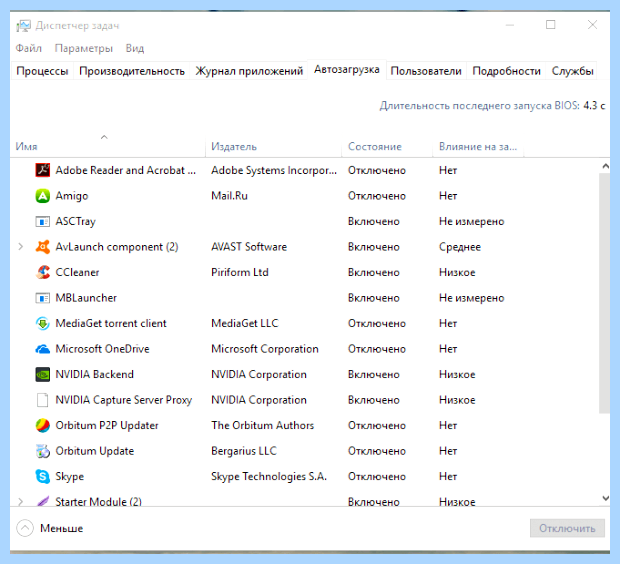Click Bergarius LLC publisher cell
Screen dimensions: 620x564
coord(244,451)
